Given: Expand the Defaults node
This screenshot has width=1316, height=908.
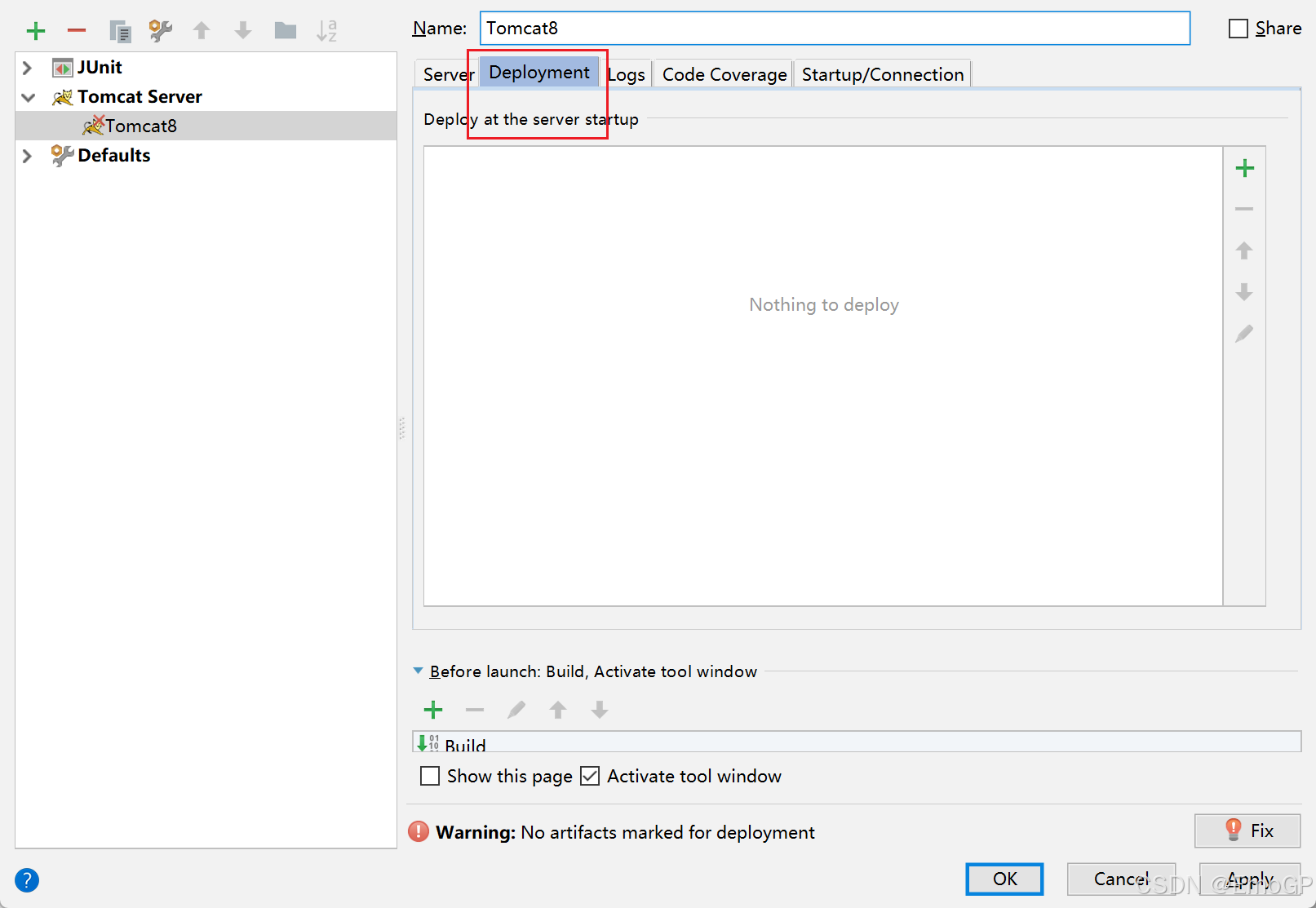Looking at the screenshot, I should [x=27, y=156].
